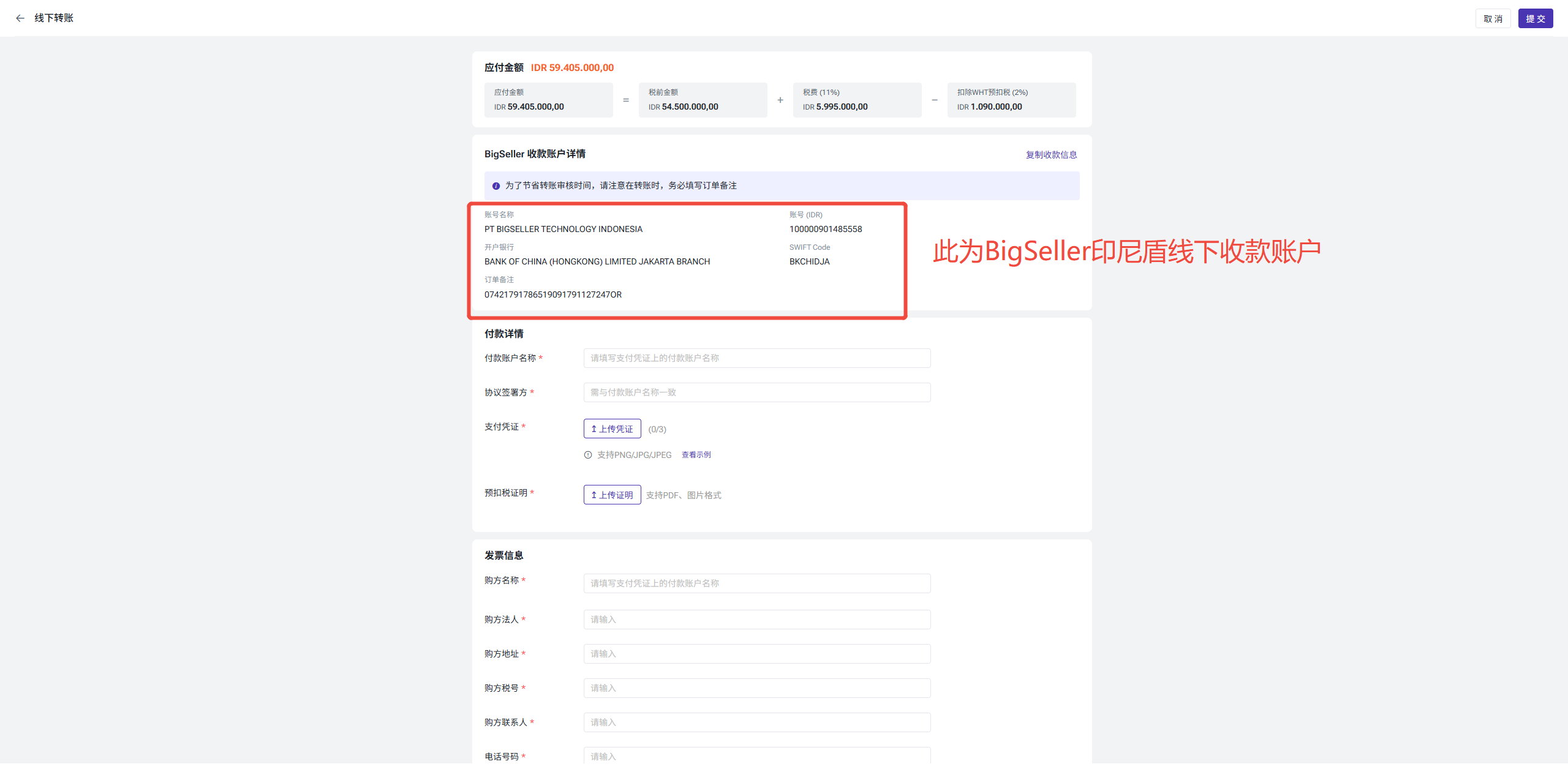This screenshot has width=1568, height=783.
Task: Select the 购方联系人 input field
Action: pos(757,722)
